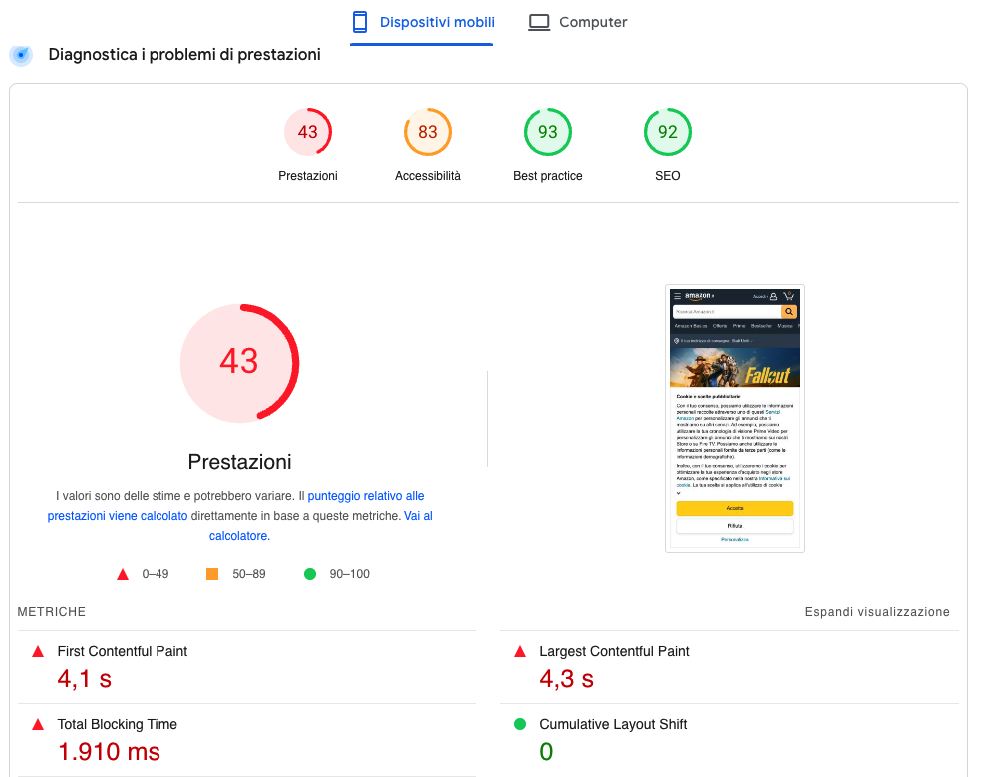Click the 1.910 ms value
Image resolution: width=984 pixels, height=777 pixels.
pyautogui.click(x=109, y=752)
